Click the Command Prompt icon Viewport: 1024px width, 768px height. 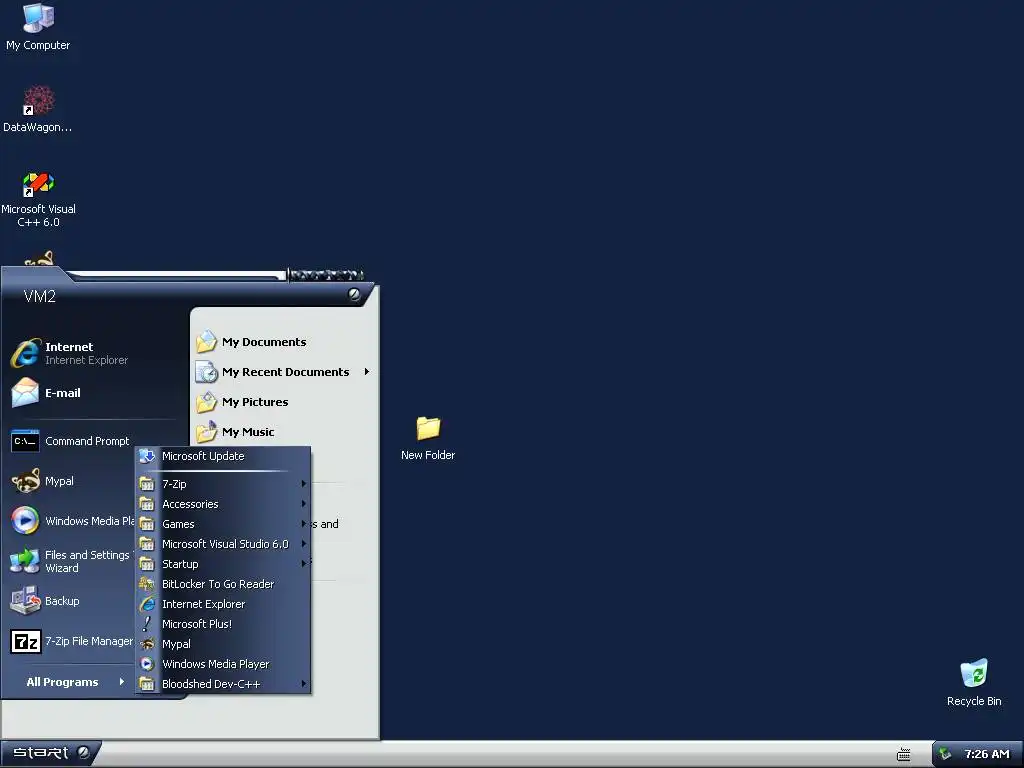[25, 441]
